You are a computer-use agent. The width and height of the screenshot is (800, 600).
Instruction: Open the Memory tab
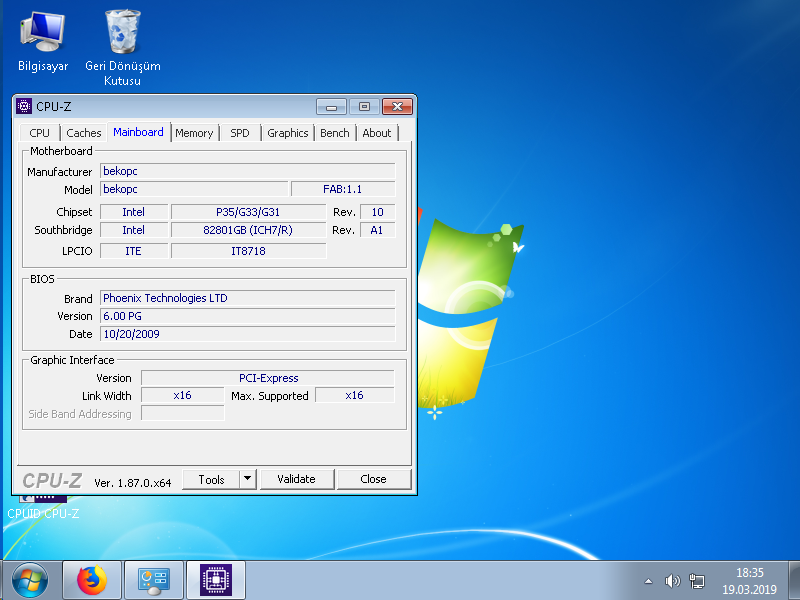194,133
